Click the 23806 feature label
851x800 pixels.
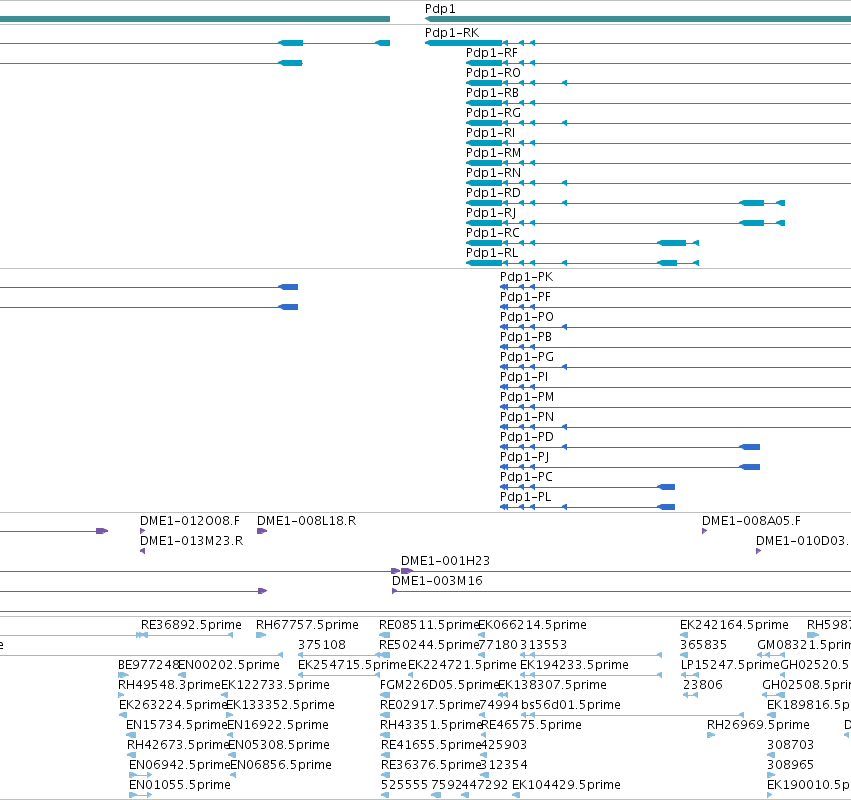tap(703, 684)
